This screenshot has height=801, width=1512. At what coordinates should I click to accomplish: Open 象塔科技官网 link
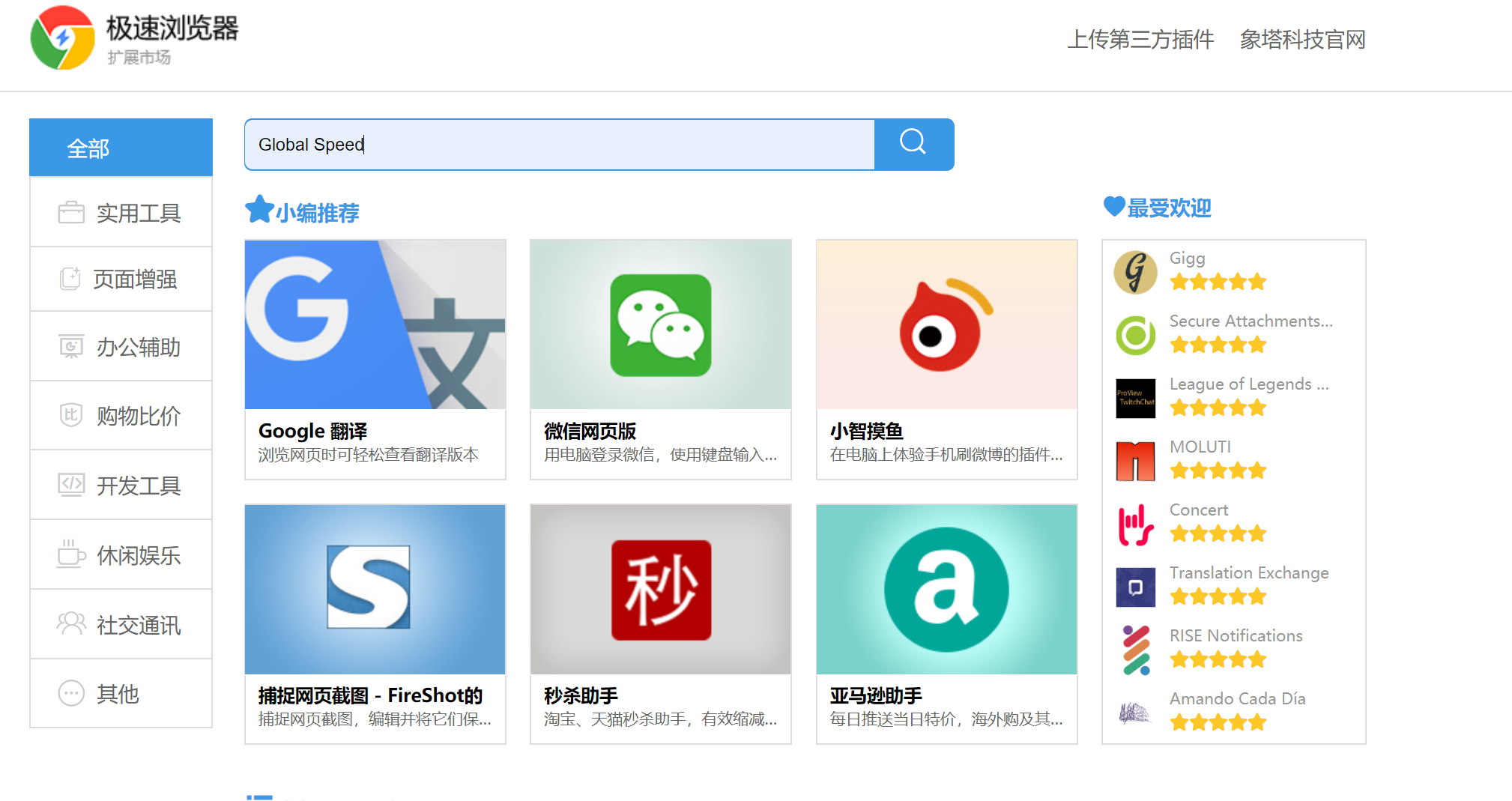coord(1302,39)
